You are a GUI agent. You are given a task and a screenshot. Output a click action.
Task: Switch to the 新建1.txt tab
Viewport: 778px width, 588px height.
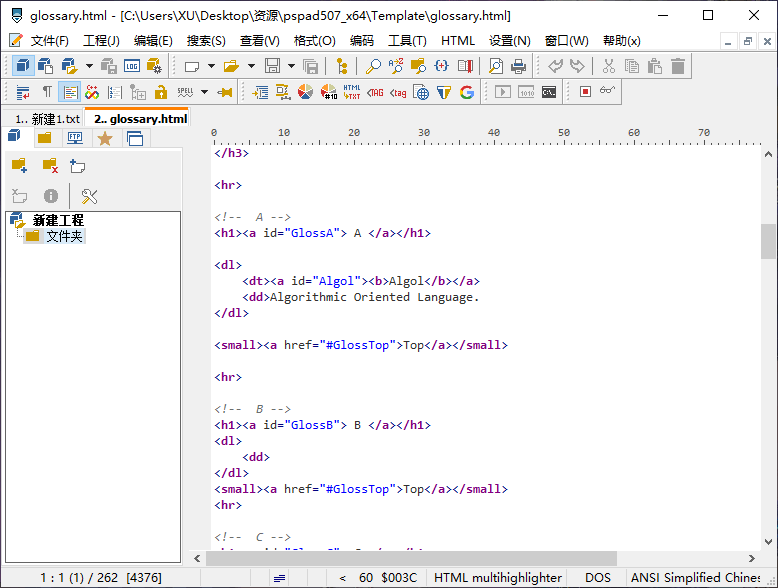coord(47,119)
